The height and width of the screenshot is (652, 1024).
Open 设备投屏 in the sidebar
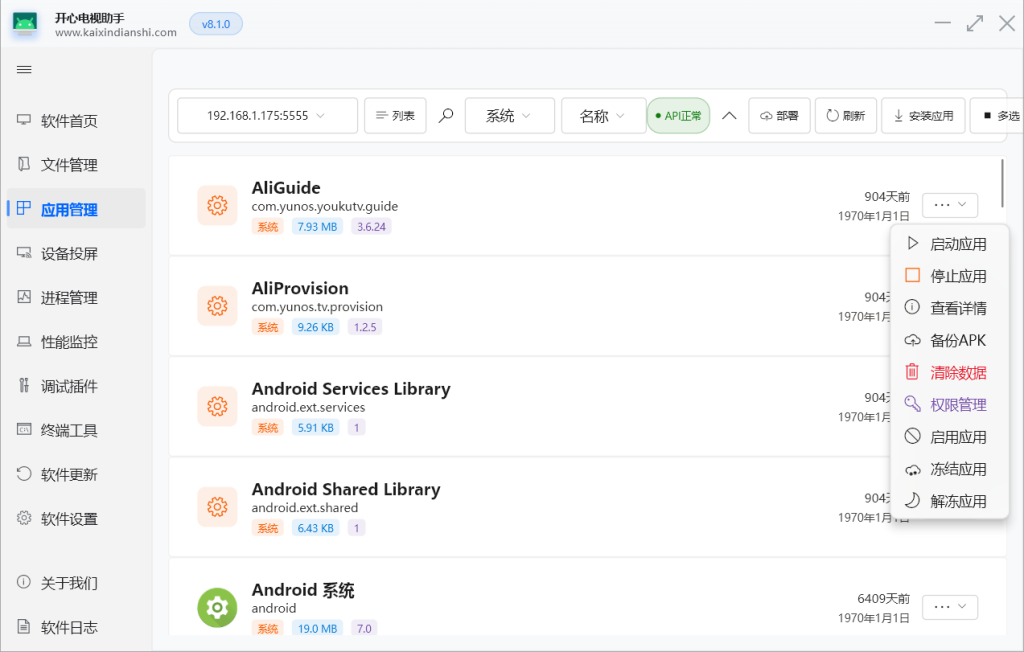click(69, 253)
